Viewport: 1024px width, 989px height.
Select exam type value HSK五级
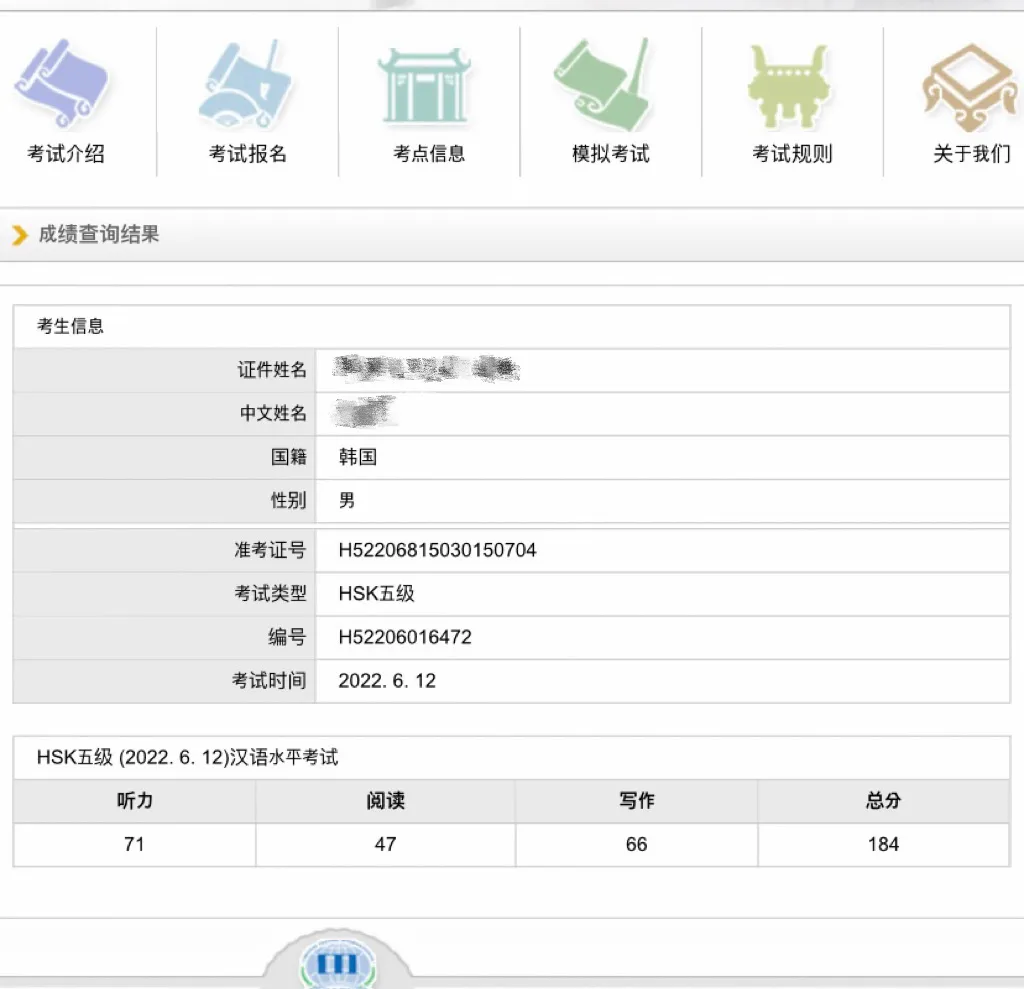(x=376, y=593)
